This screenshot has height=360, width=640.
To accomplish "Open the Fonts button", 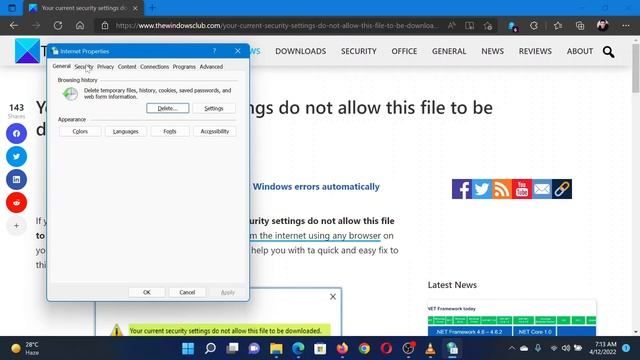I will coord(170,131).
